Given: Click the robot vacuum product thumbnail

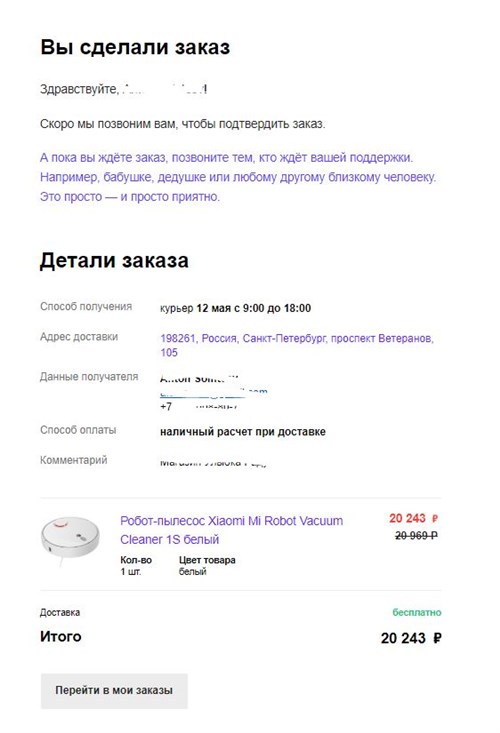Looking at the screenshot, I should (71, 539).
